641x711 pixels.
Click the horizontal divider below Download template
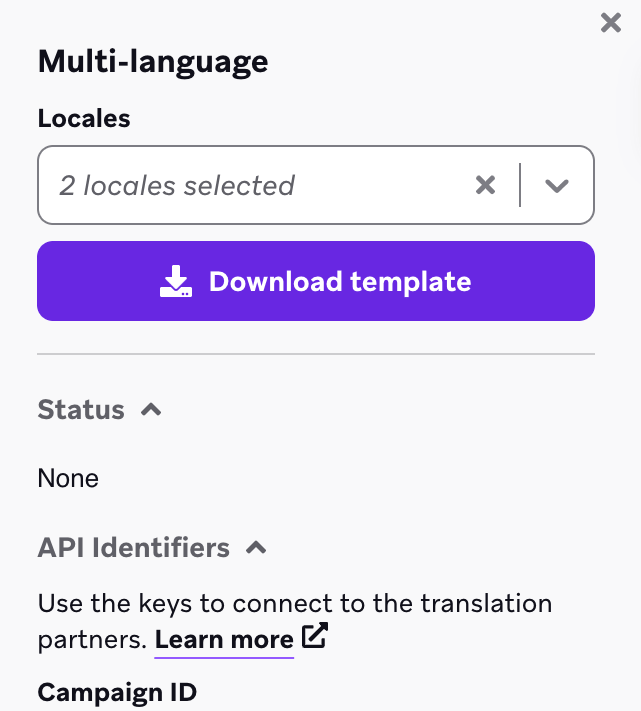316,354
